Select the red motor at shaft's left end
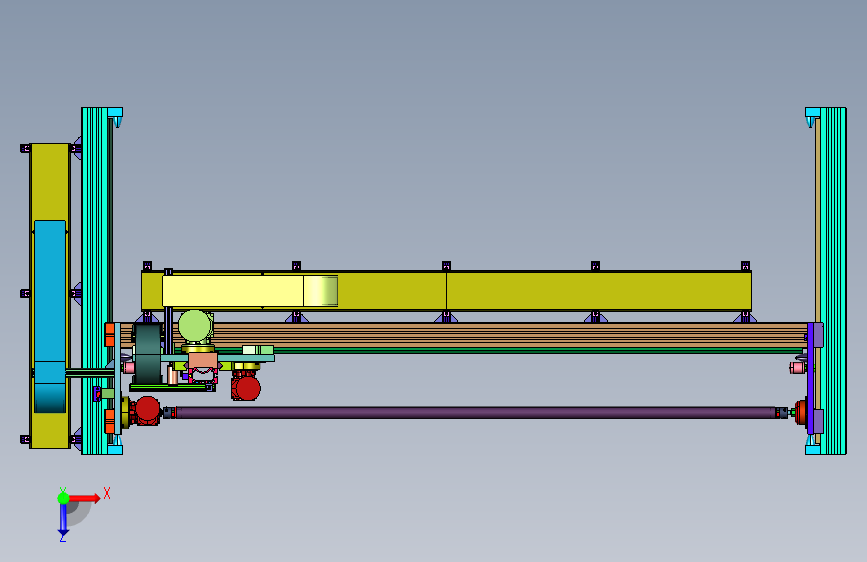Screen dimensions: 867x562 pos(147,410)
